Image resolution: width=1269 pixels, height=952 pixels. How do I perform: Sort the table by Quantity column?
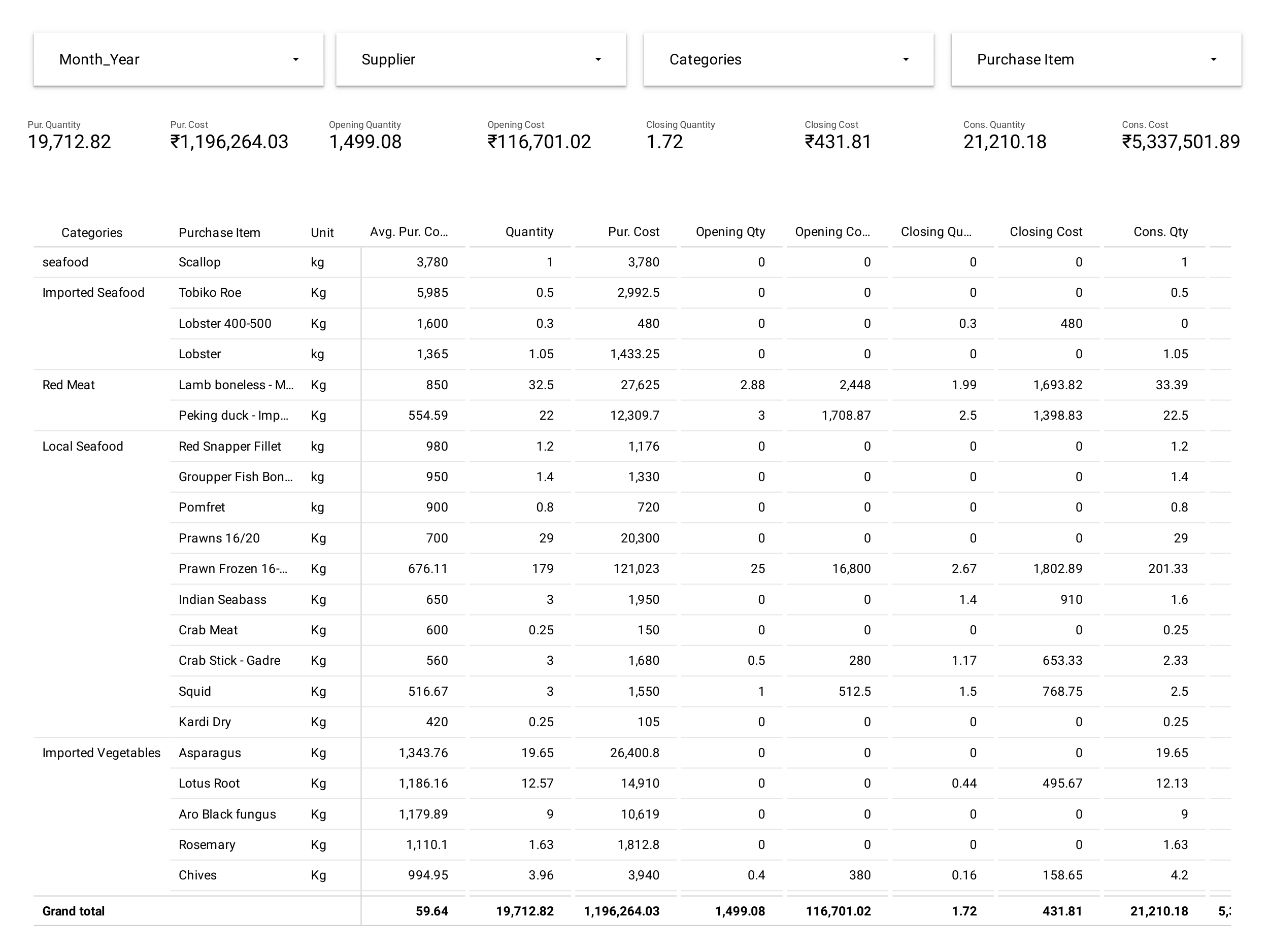click(529, 232)
